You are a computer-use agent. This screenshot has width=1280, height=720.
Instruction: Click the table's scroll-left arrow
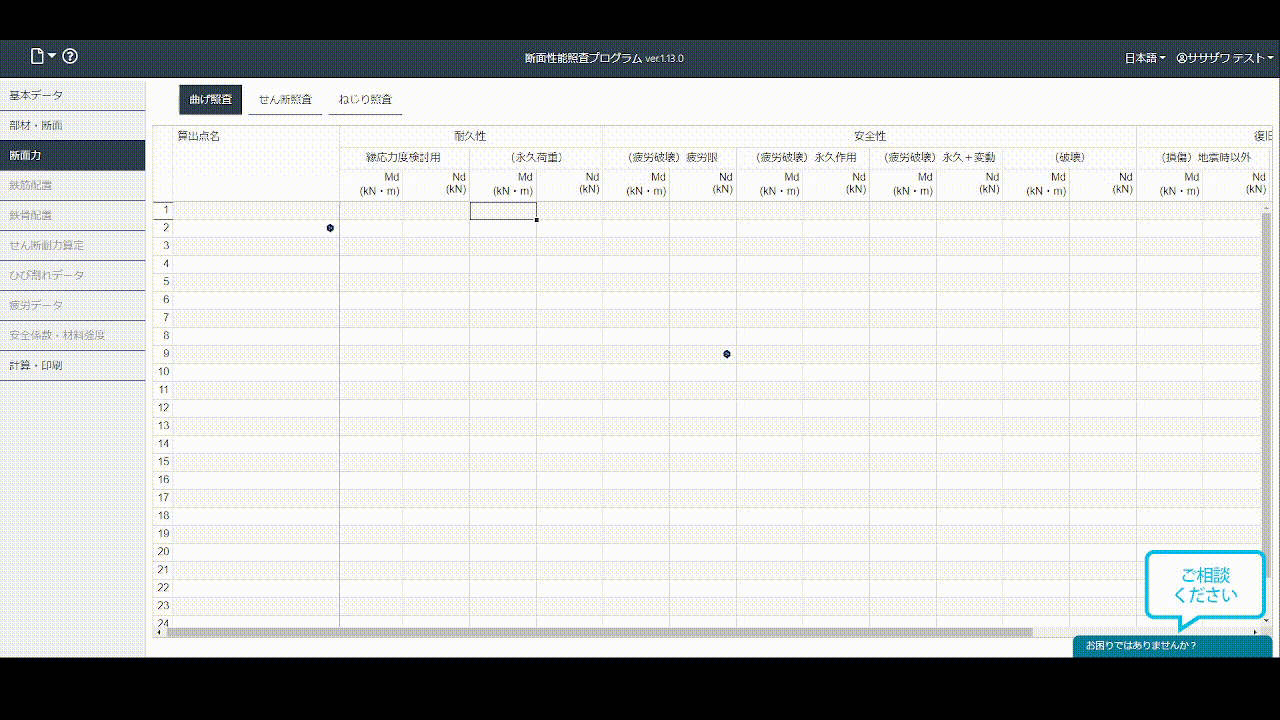tap(158, 632)
